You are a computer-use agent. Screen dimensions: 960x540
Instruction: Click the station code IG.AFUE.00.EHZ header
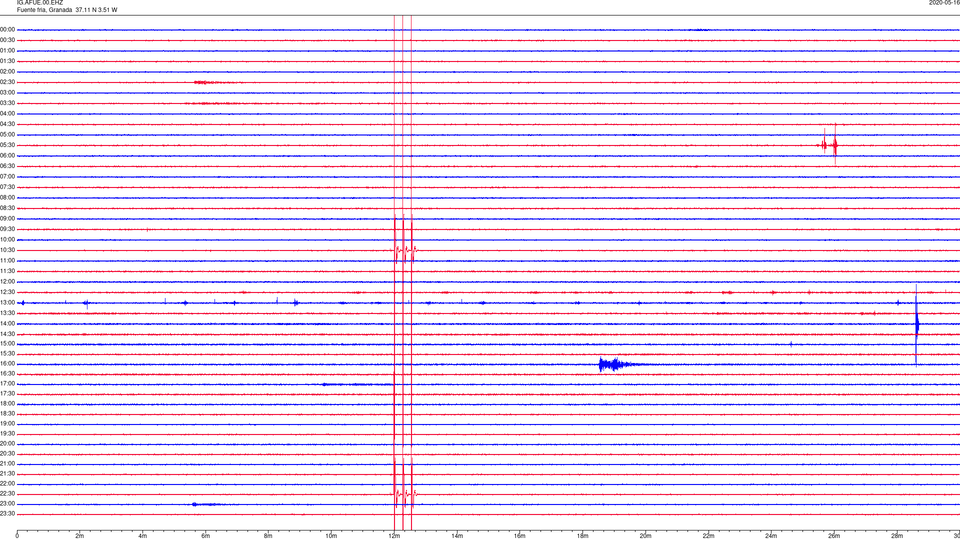coord(40,2)
